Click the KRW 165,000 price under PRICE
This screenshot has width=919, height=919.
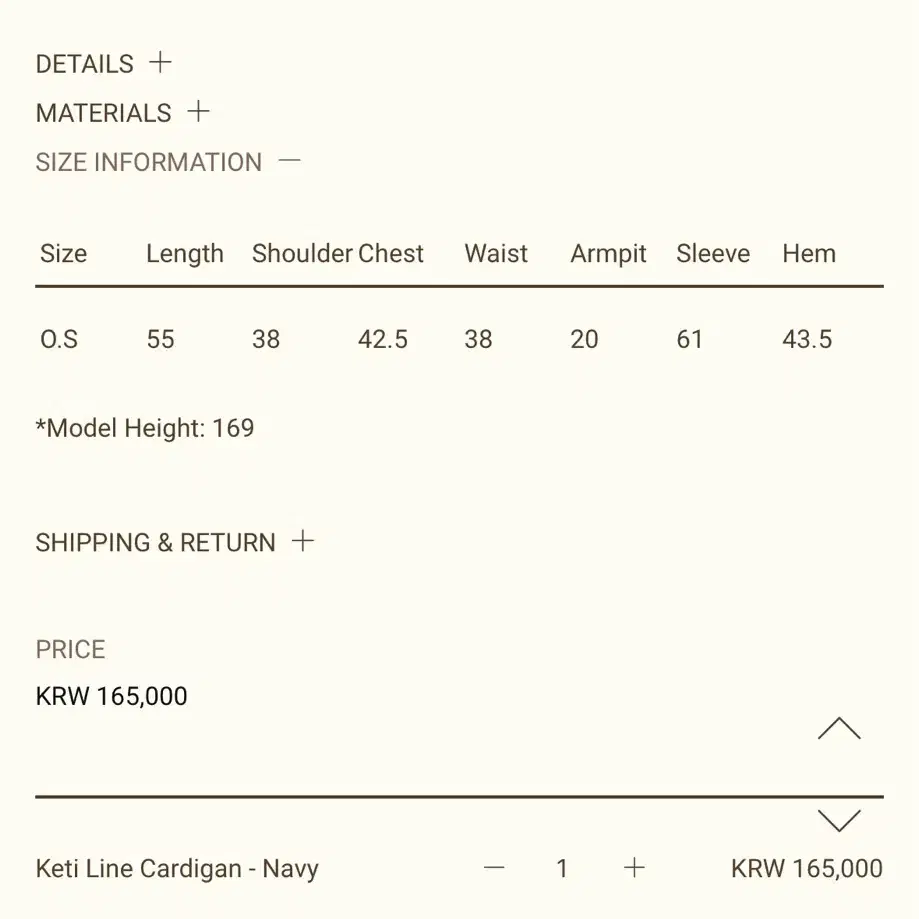(x=111, y=696)
